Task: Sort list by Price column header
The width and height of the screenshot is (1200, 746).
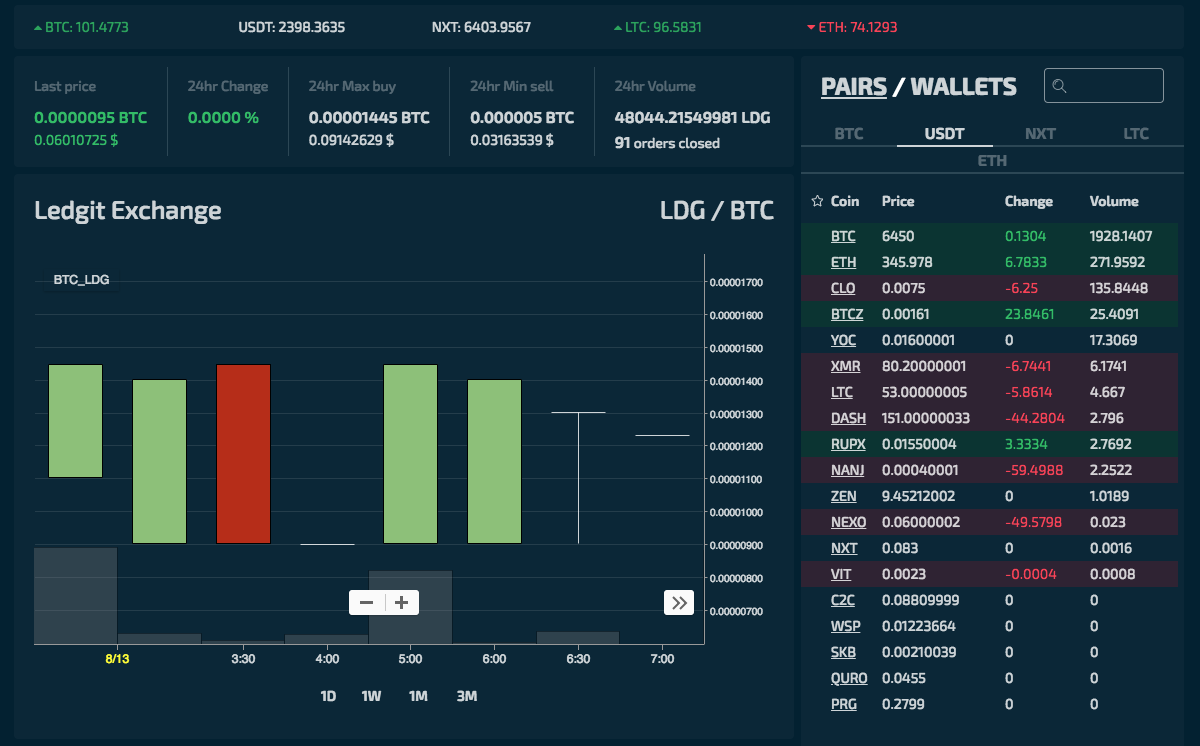Action: click(898, 201)
